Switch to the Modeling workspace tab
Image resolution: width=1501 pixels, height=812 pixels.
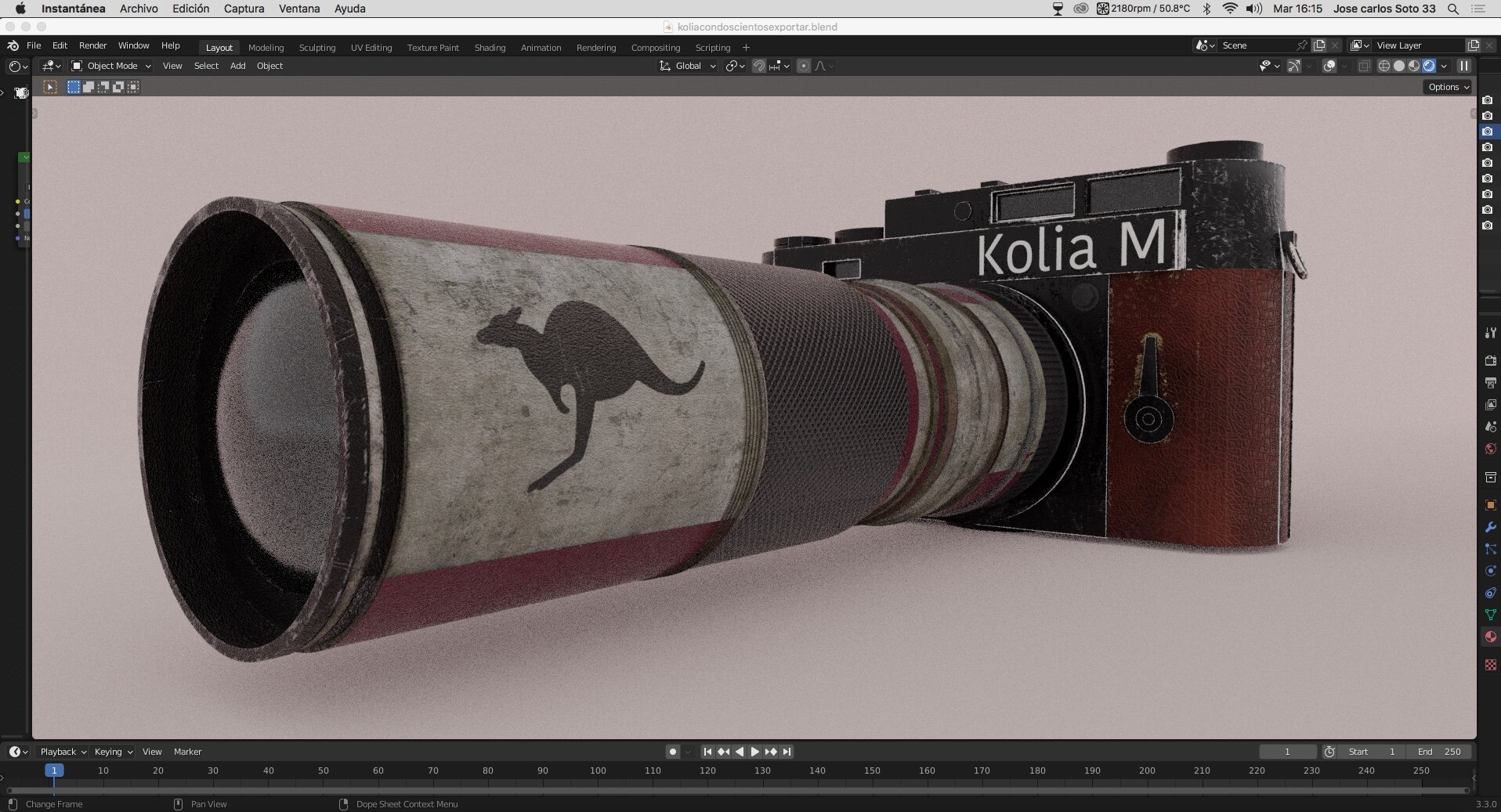[266, 48]
